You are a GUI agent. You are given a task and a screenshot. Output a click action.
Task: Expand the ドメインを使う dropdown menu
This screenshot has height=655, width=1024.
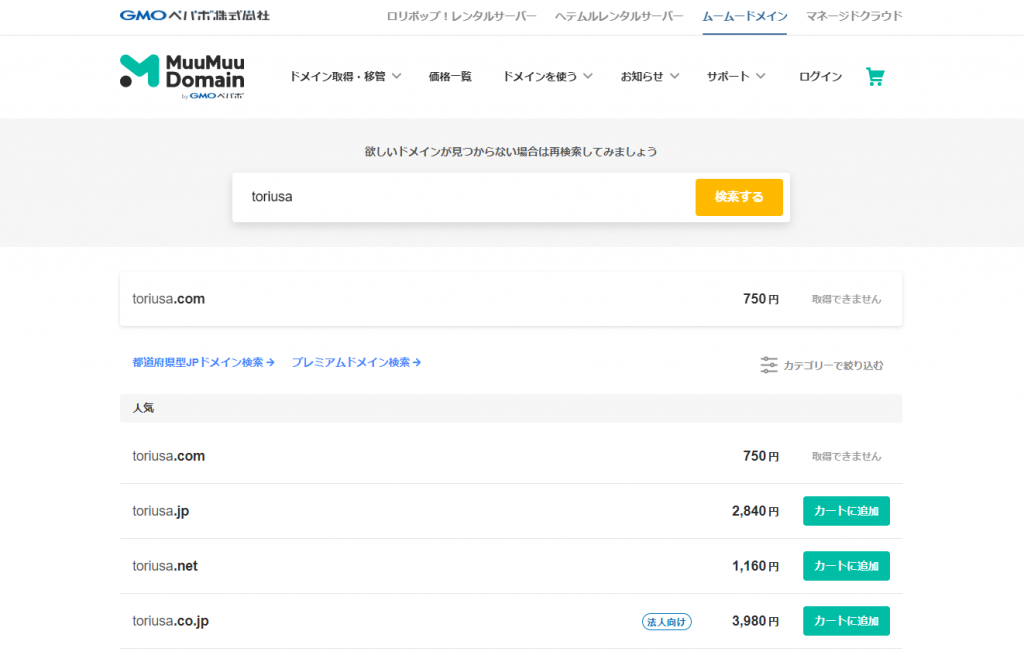(x=547, y=76)
